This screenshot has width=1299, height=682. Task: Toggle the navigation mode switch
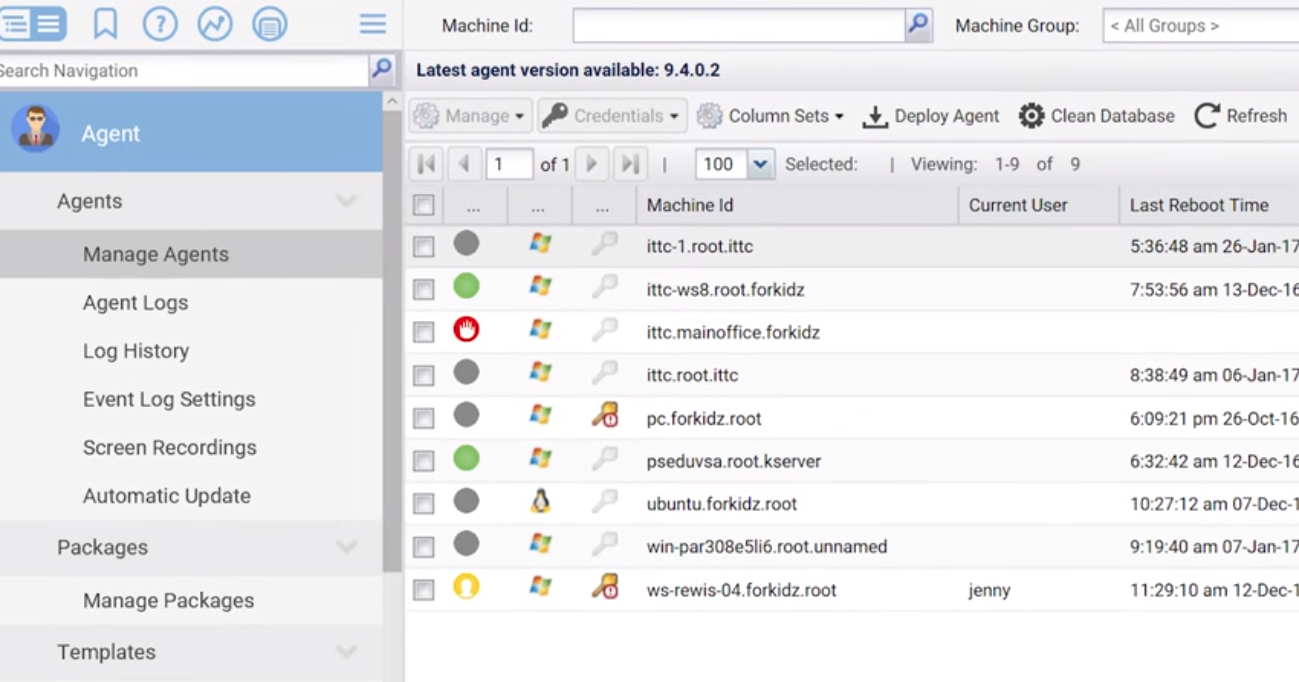point(33,24)
